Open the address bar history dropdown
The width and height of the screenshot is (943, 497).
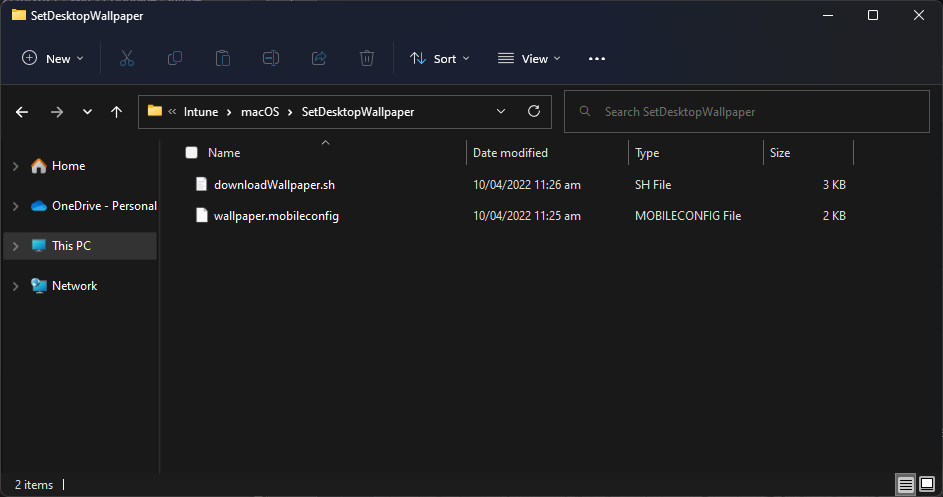coord(500,111)
